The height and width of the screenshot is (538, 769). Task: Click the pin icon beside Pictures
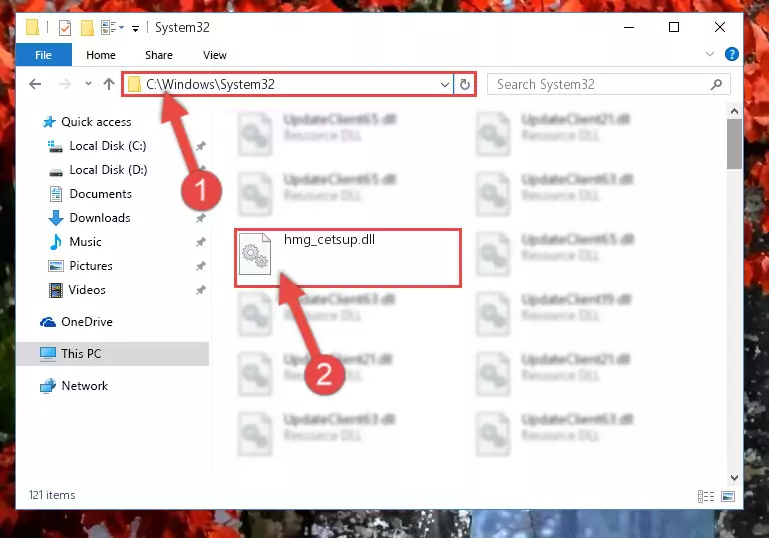pyautogui.click(x=201, y=266)
